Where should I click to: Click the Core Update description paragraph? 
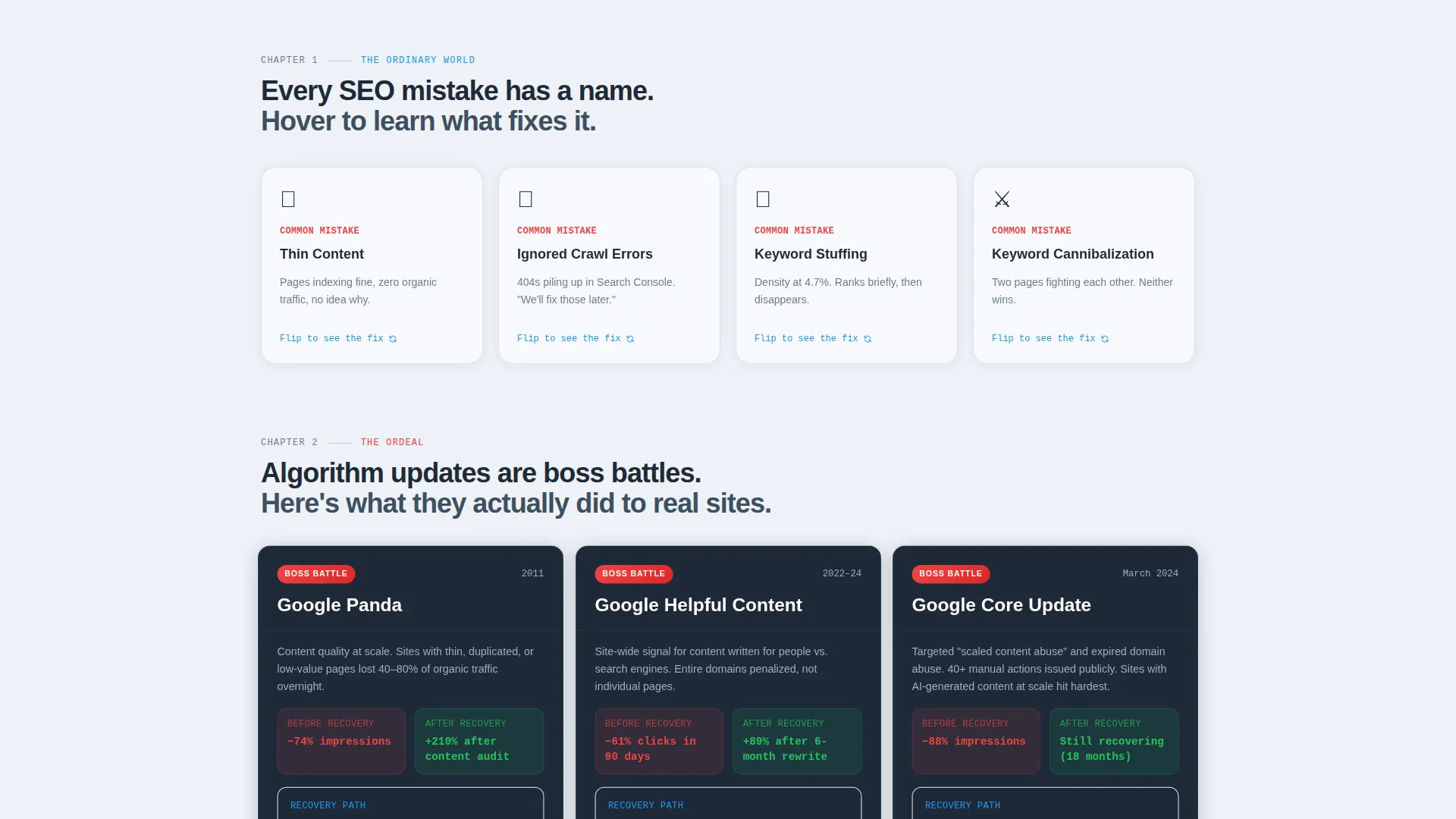coord(1039,669)
